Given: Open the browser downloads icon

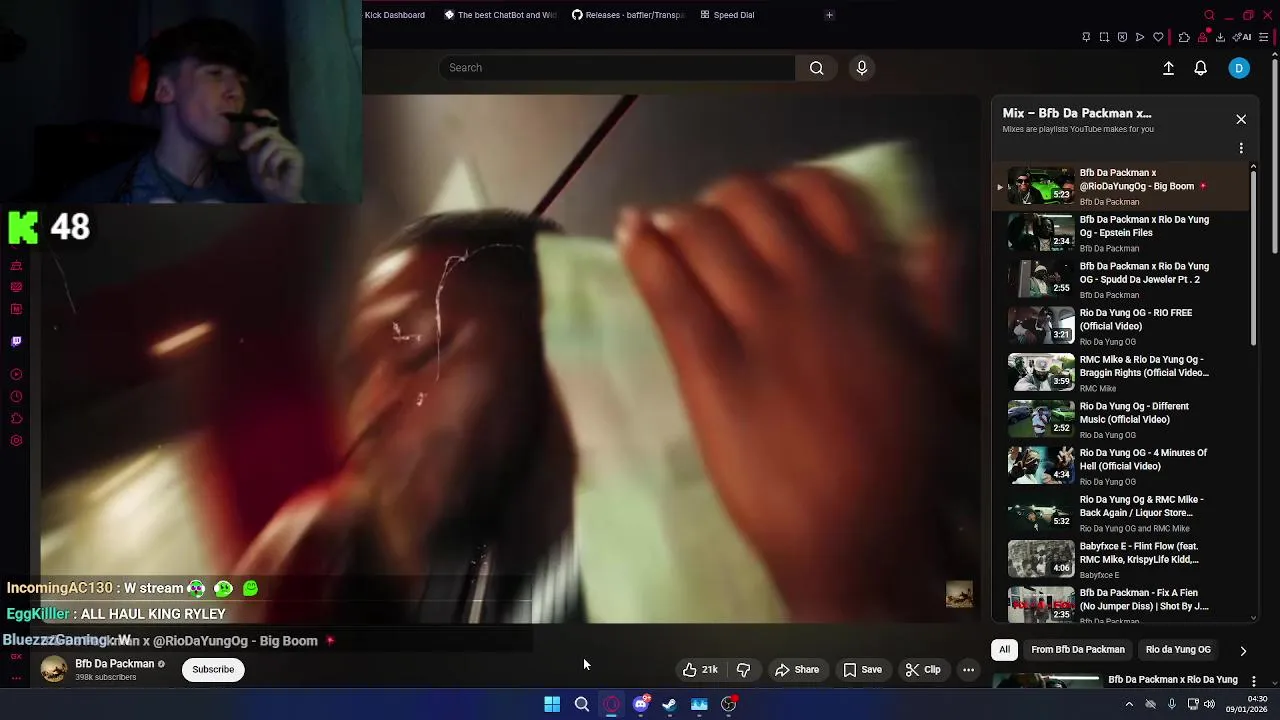Looking at the screenshot, I should pyautogui.click(x=1221, y=37).
